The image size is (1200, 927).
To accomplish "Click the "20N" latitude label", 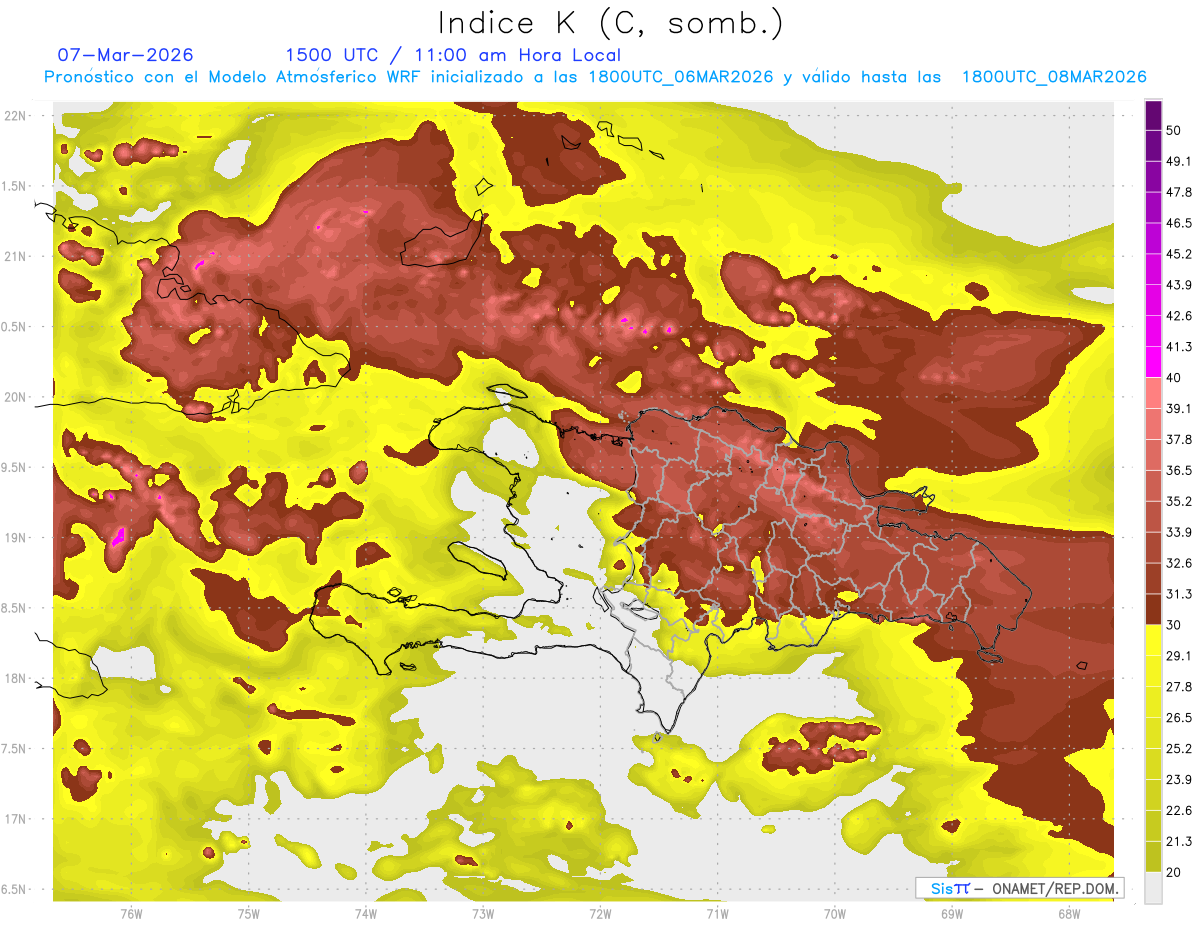I will point(16,397).
